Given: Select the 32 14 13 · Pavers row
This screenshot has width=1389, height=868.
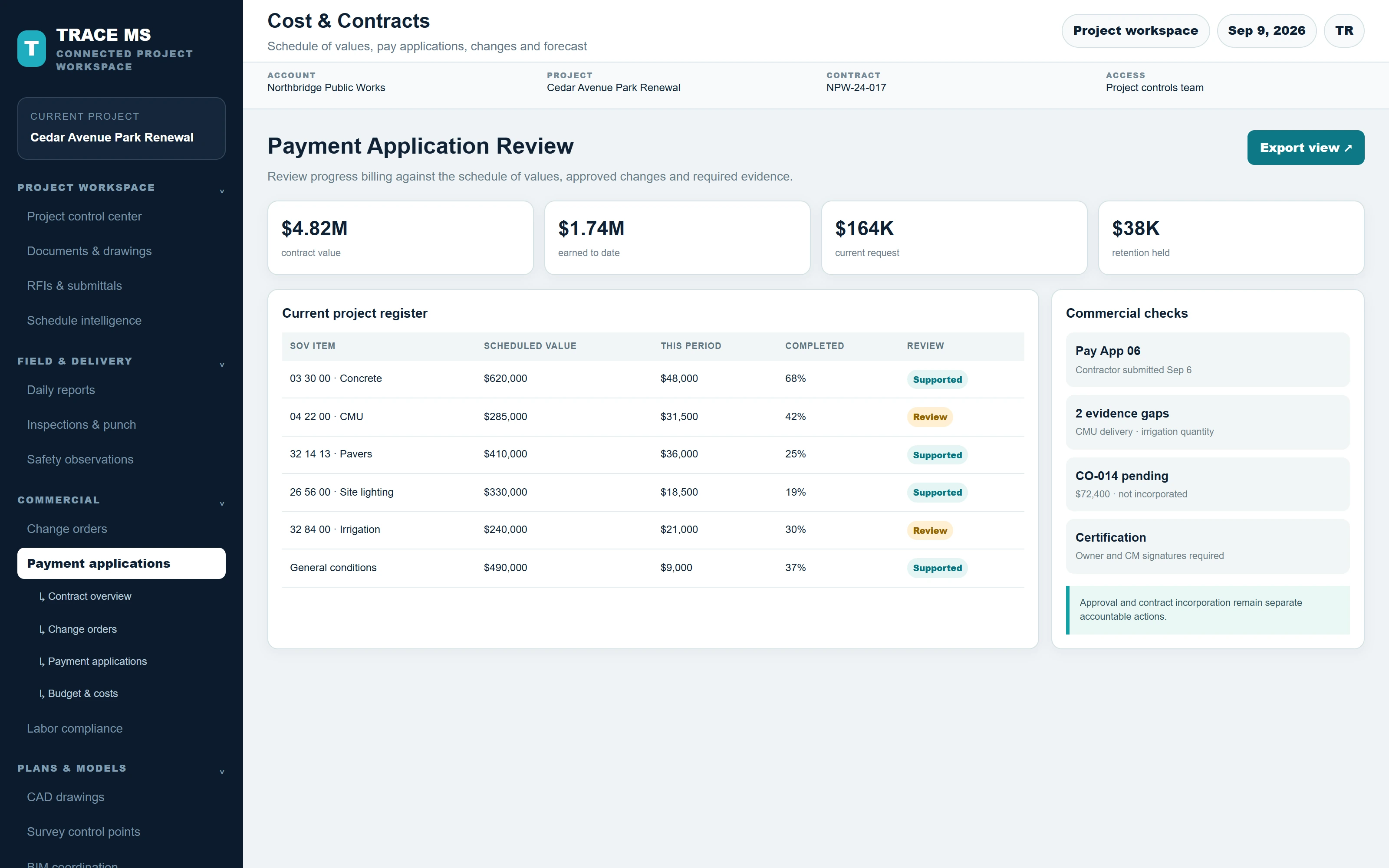Looking at the screenshot, I should pos(652,455).
